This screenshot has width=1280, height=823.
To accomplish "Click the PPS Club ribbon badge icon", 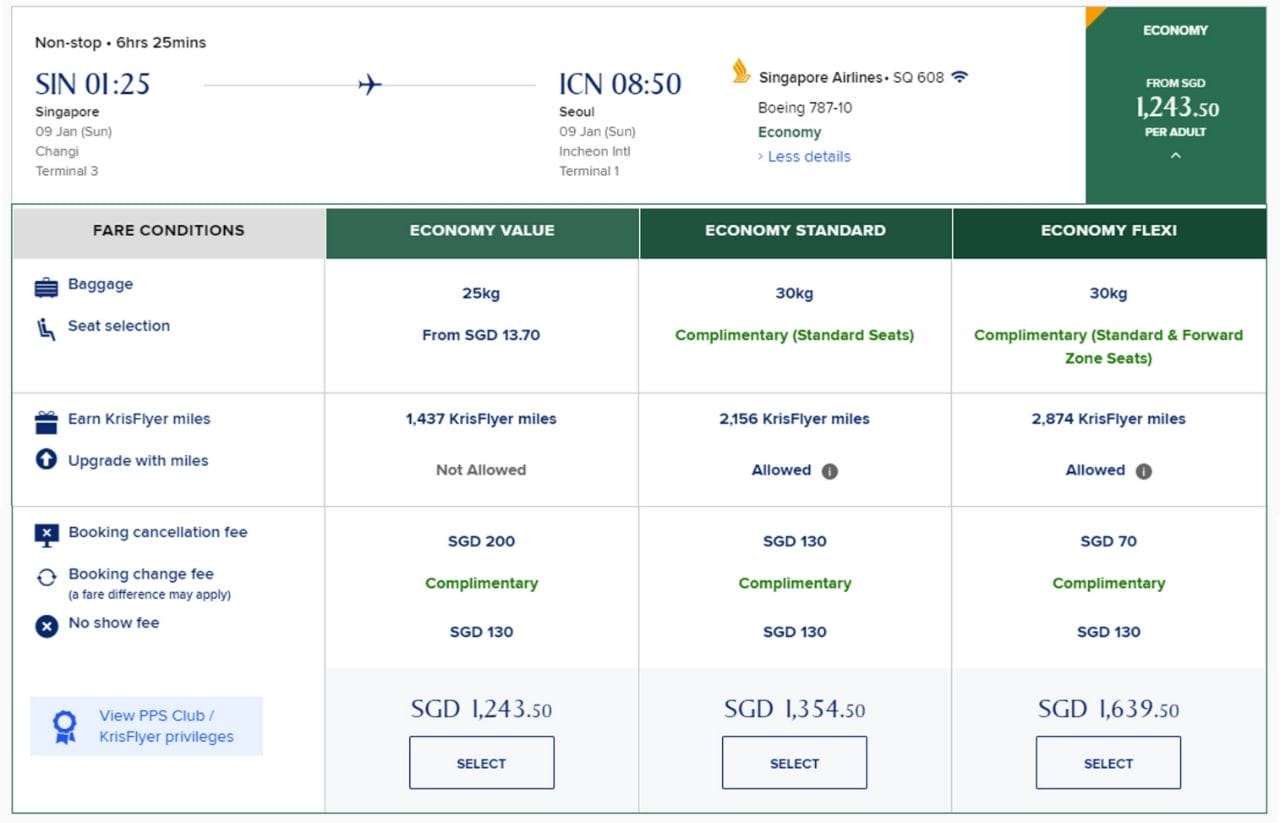I will 65,726.
